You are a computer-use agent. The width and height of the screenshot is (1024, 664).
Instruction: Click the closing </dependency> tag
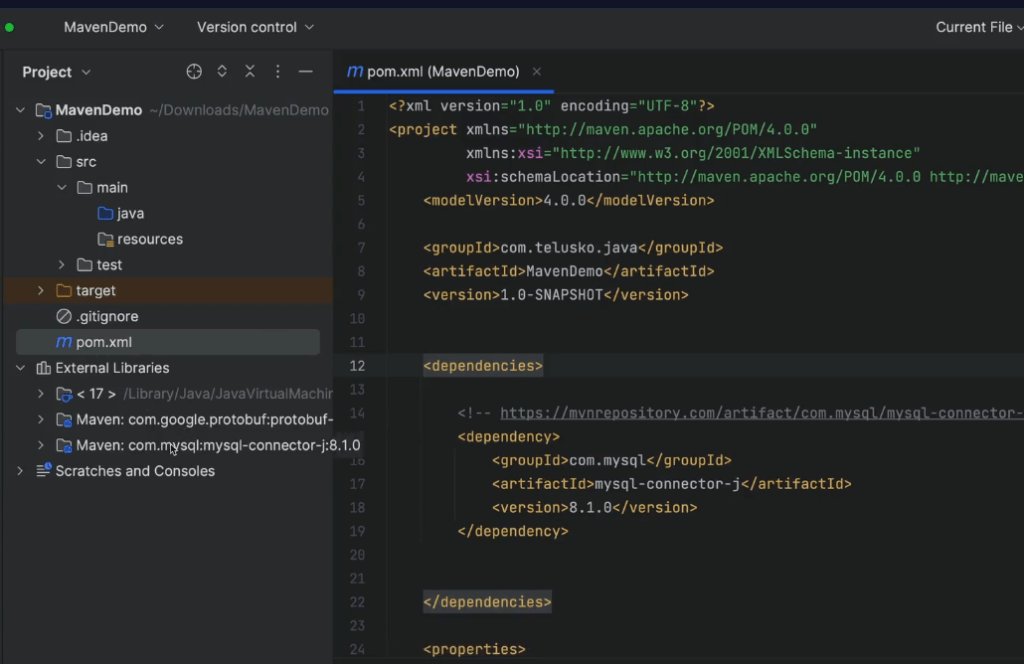(513, 531)
